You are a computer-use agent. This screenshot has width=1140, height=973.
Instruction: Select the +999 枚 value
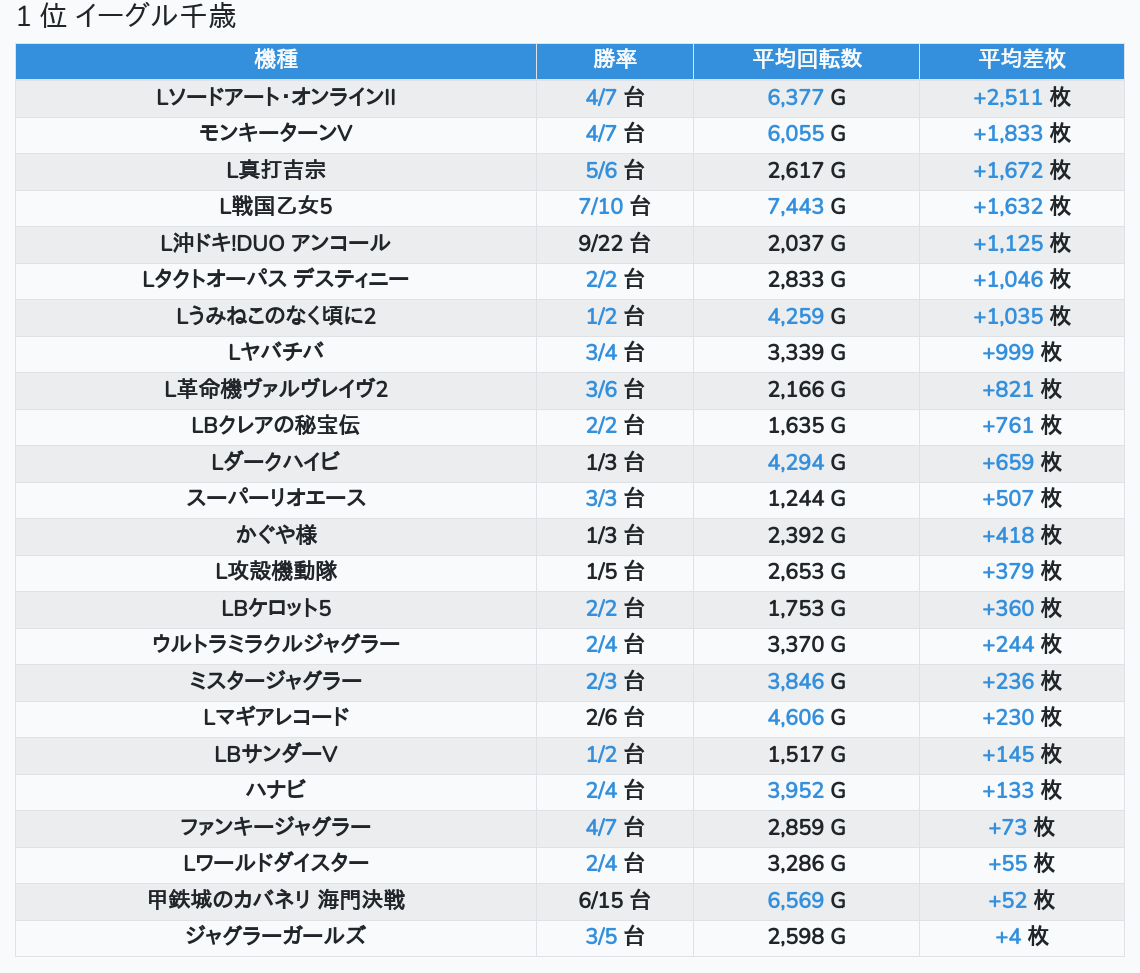[1021, 353]
